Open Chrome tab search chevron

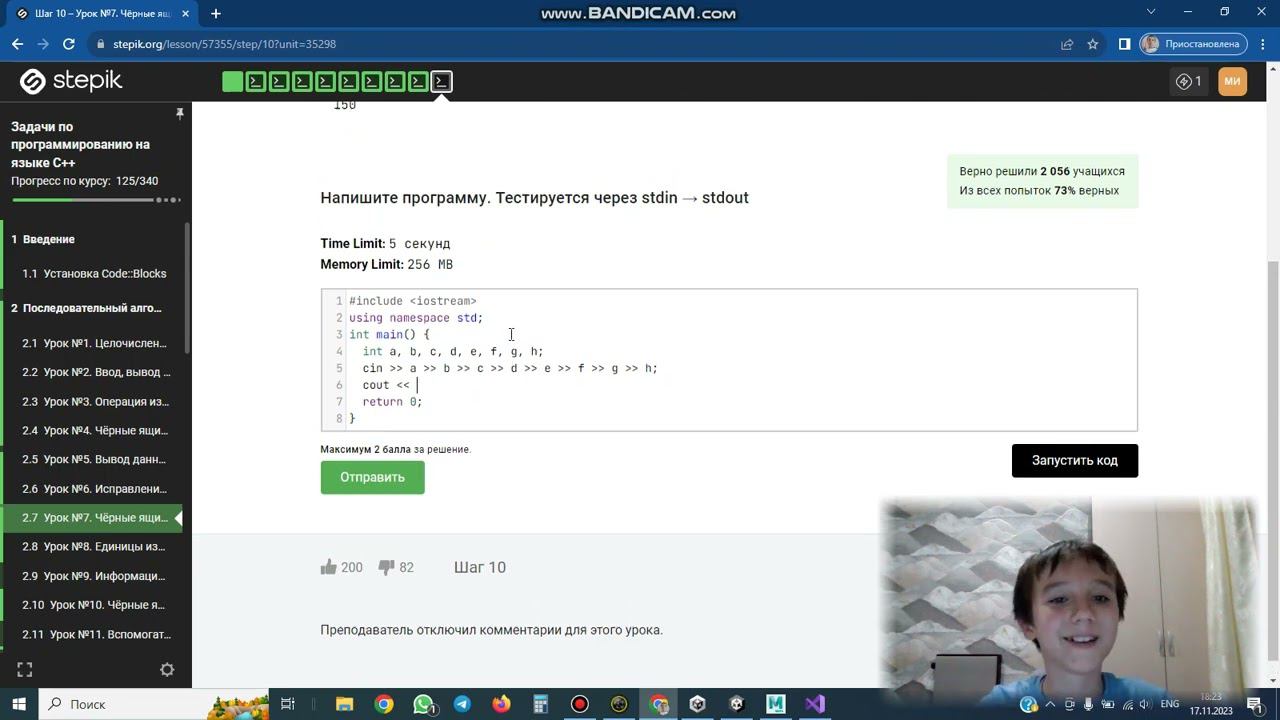[1151, 12]
